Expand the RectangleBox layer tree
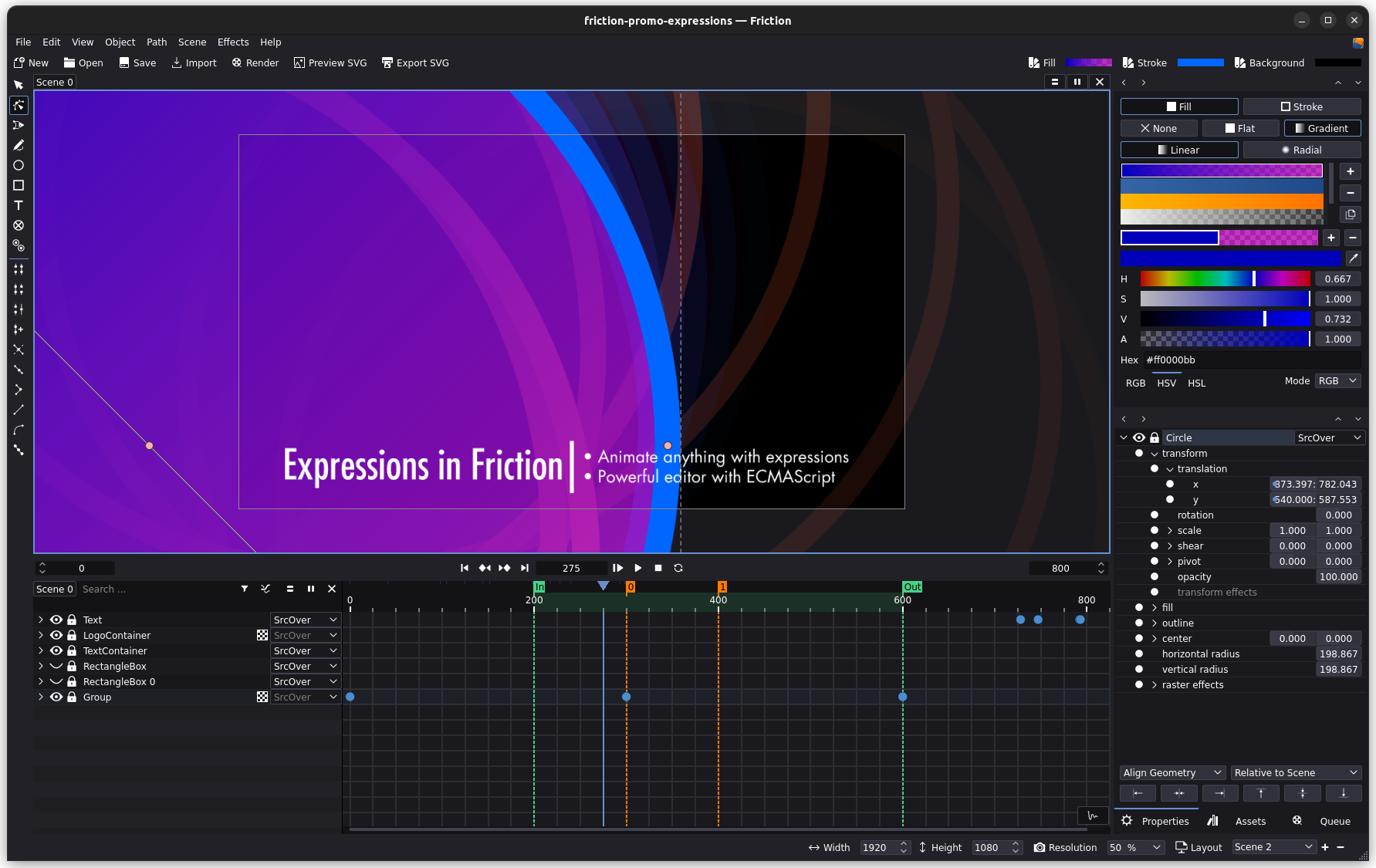The width and height of the screenshot is (1376, 868). coord(40,666)
